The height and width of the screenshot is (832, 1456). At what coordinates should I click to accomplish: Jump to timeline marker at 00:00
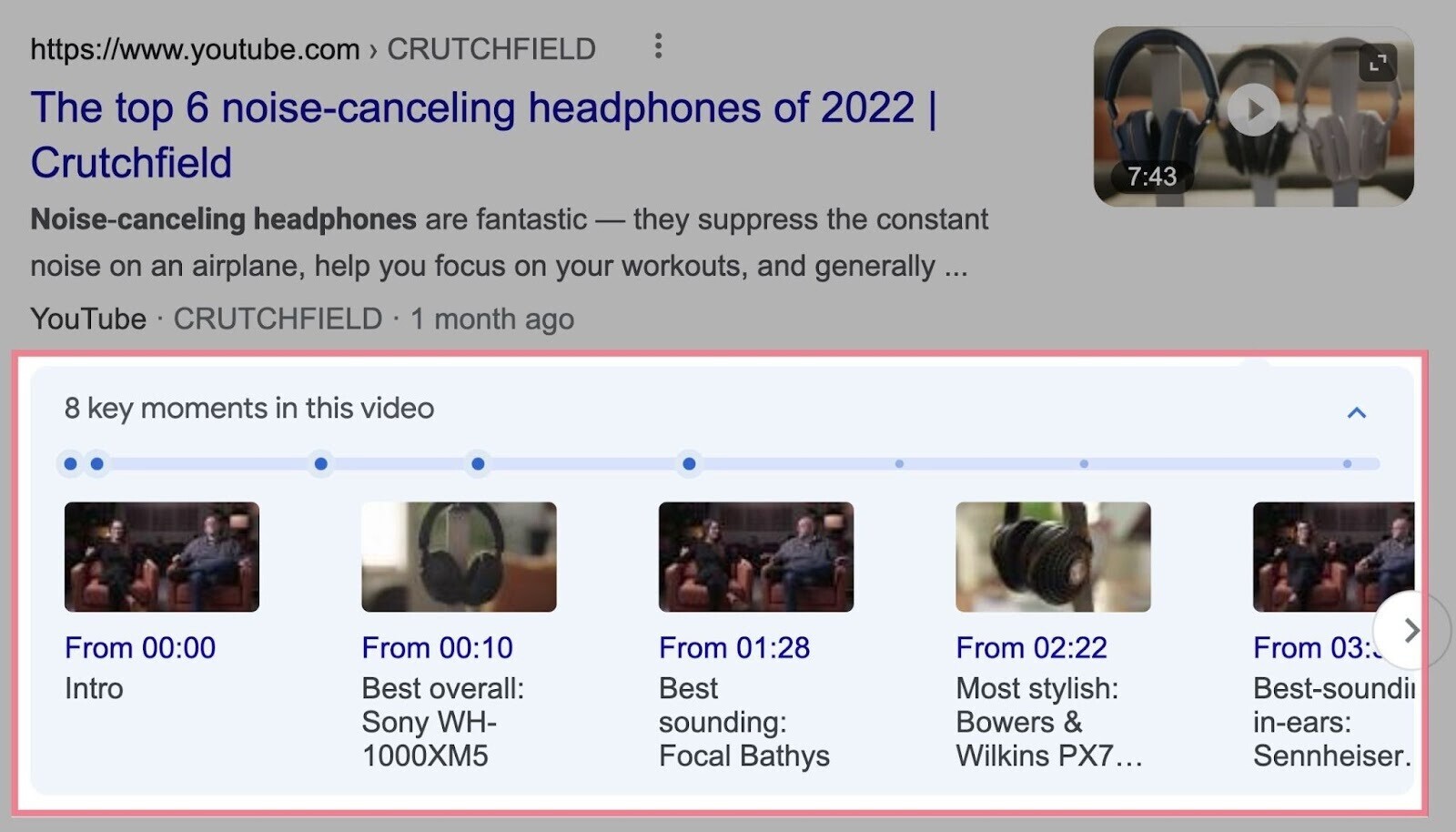coord(70,464)
